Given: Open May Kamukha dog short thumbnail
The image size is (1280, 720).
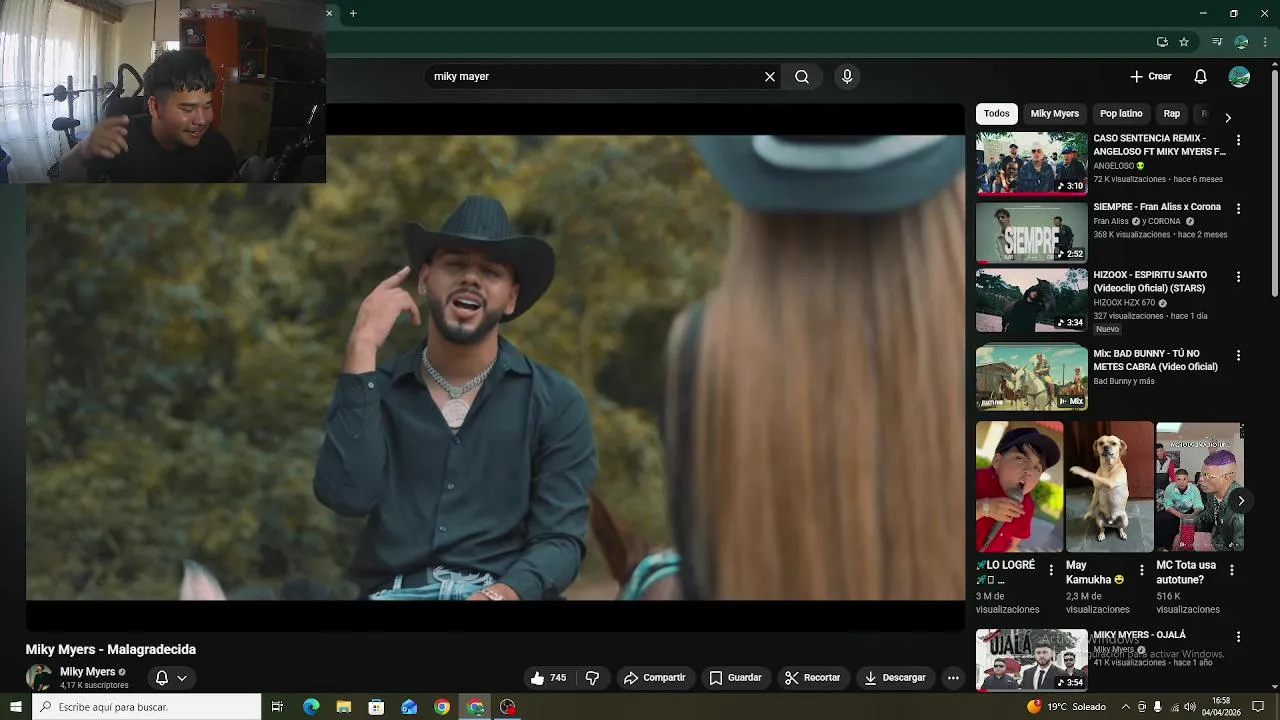Looking at the screenshot, I should click(x=1109, y=487).
